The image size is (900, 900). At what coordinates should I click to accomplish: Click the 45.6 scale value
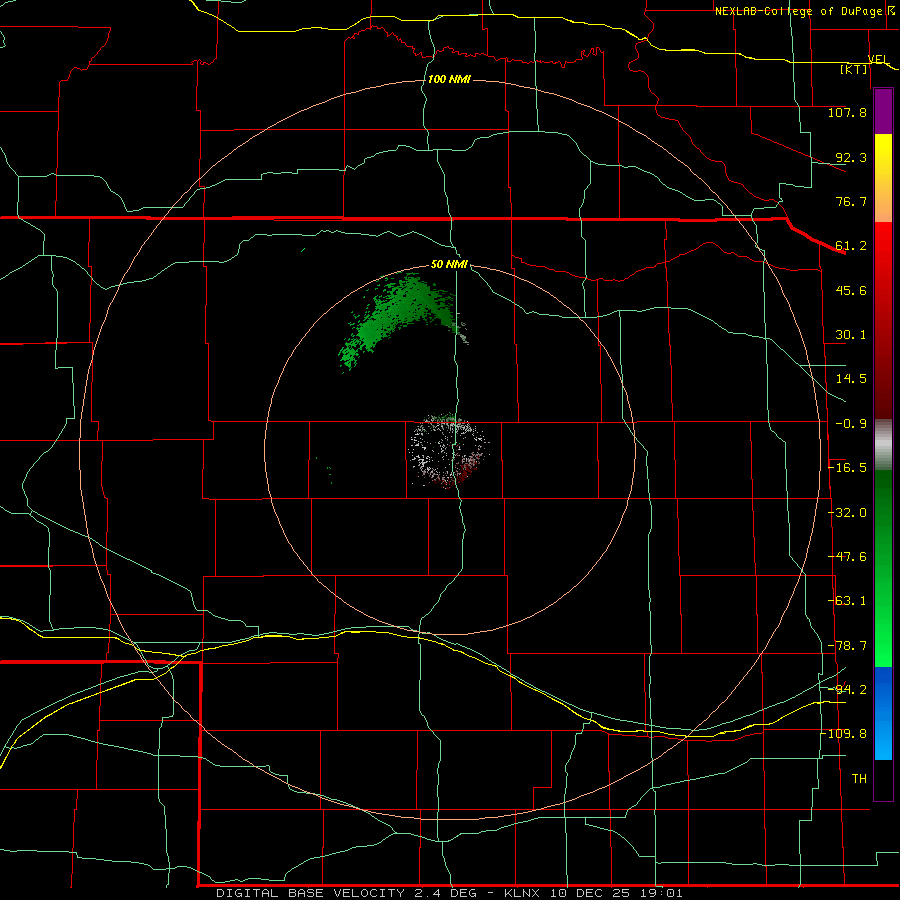(x=851, y=290)
